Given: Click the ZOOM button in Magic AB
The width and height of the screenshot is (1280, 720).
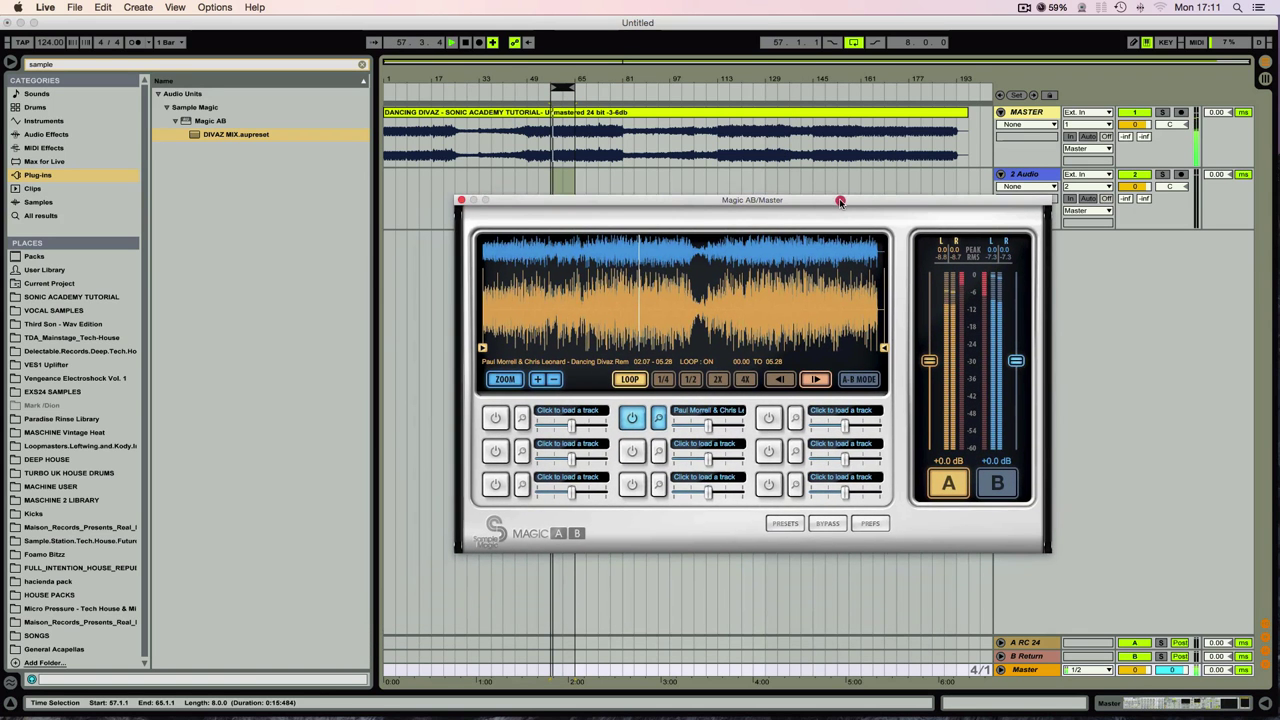Looking at the screenshot, I should pos(505,380).
